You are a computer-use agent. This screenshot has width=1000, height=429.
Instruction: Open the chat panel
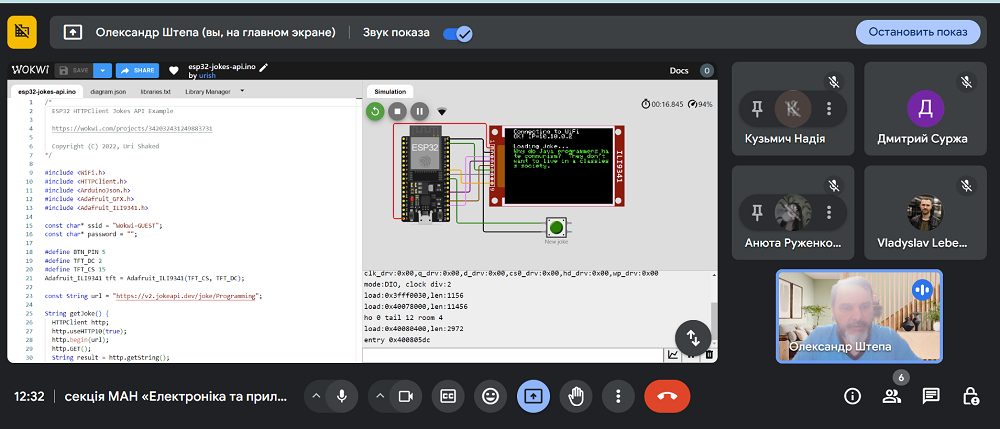pyautogui.click(x=931, y=396)
